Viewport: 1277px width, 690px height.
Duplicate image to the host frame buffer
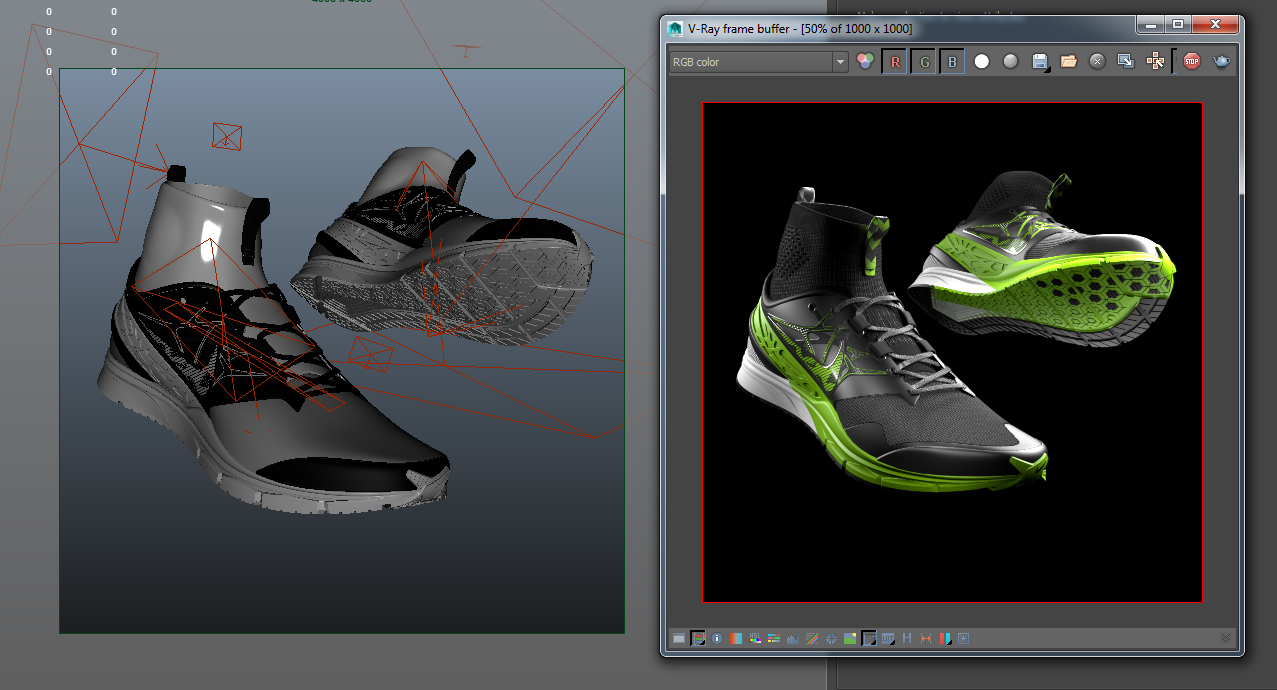pos(1125,61)
